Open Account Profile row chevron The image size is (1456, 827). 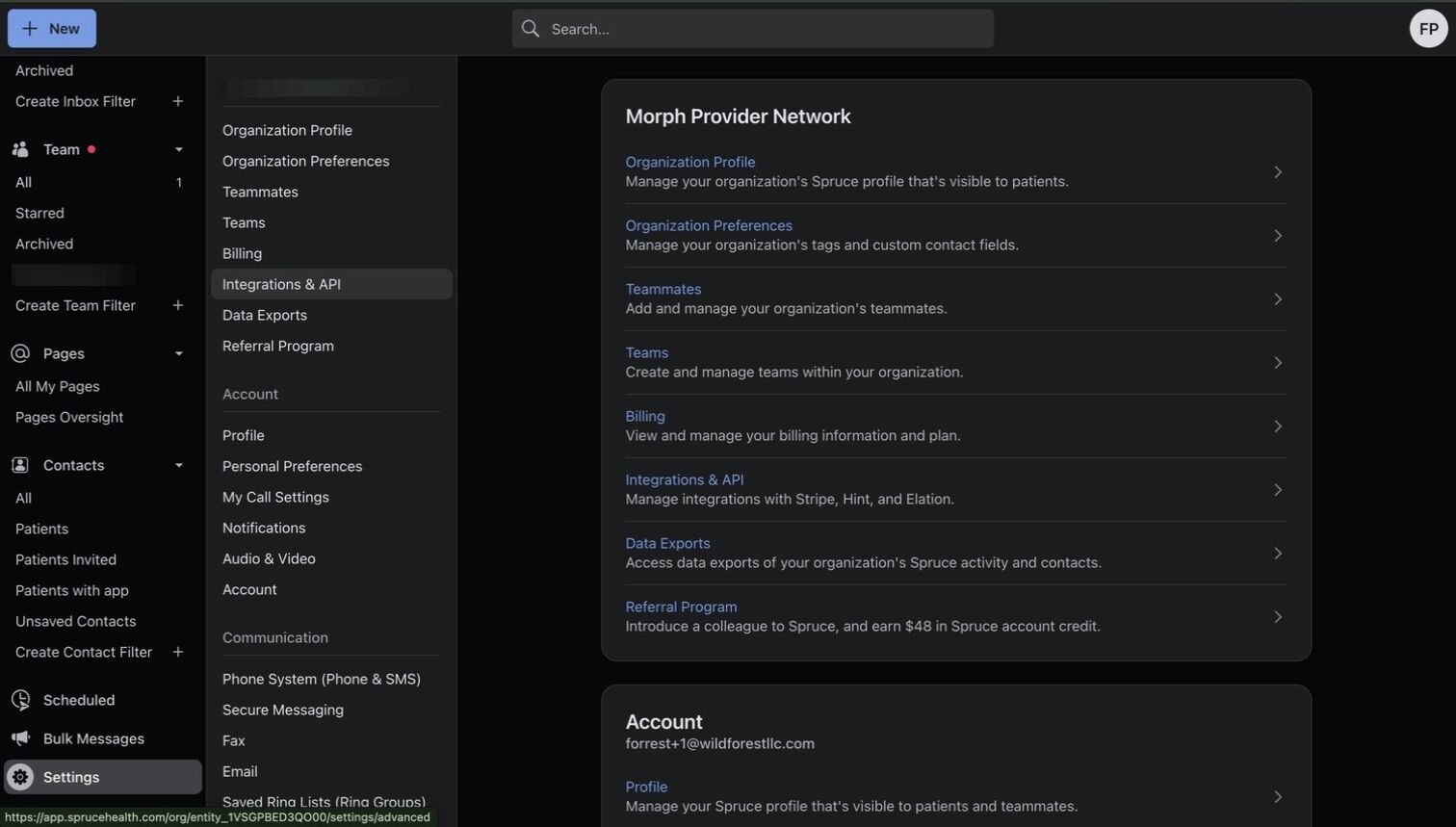click(x=1278, y=797)
